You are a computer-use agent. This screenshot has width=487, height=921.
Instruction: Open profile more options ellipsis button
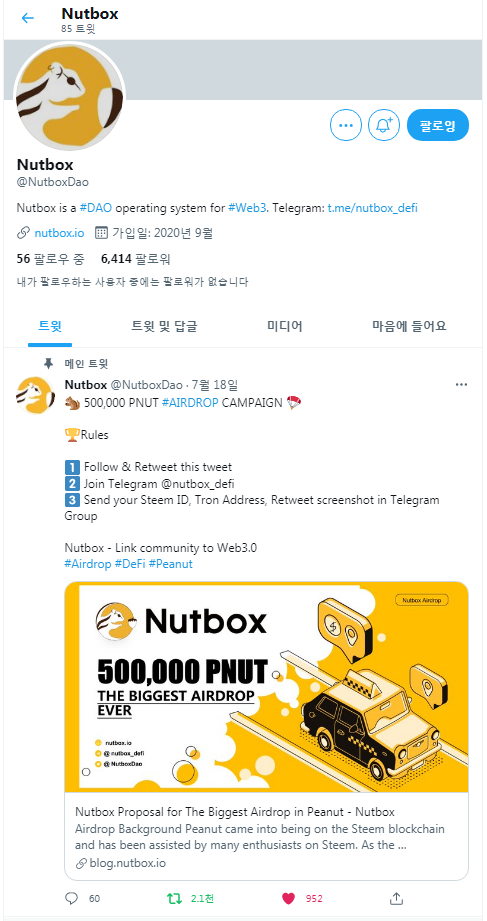point(345,125)
